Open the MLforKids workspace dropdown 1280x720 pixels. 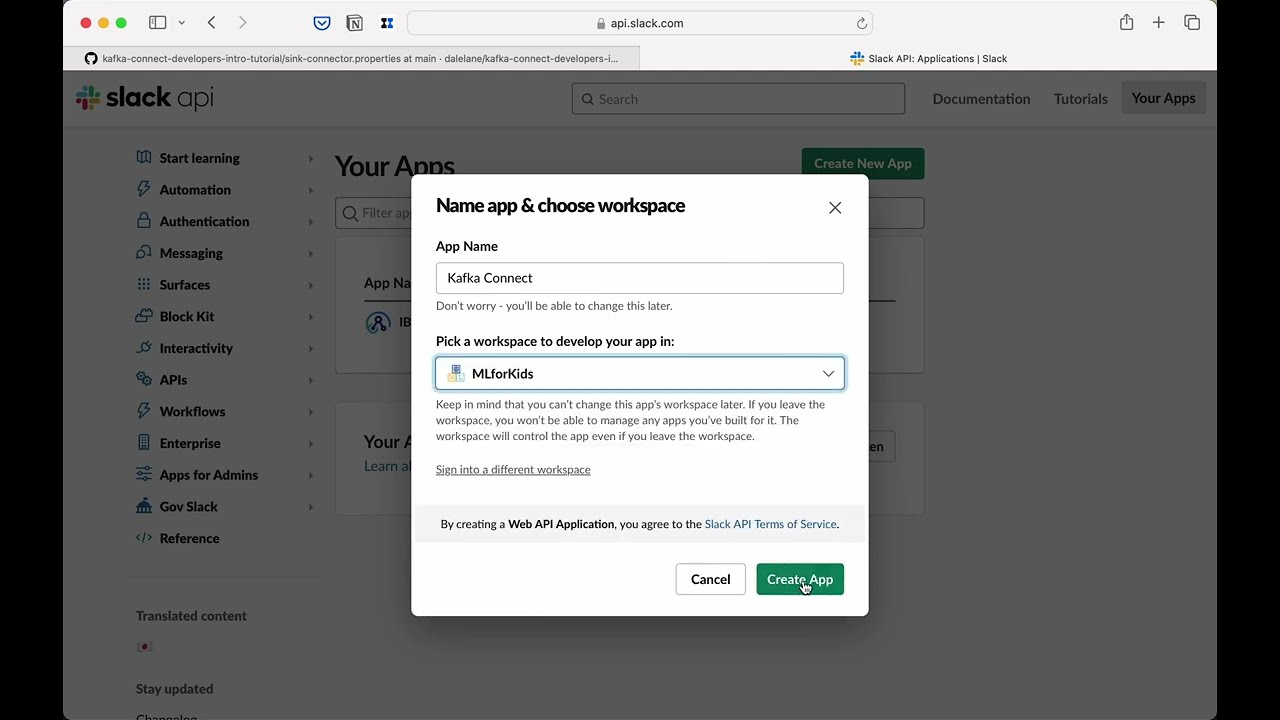pyautogui.click(x=640, y=373)
